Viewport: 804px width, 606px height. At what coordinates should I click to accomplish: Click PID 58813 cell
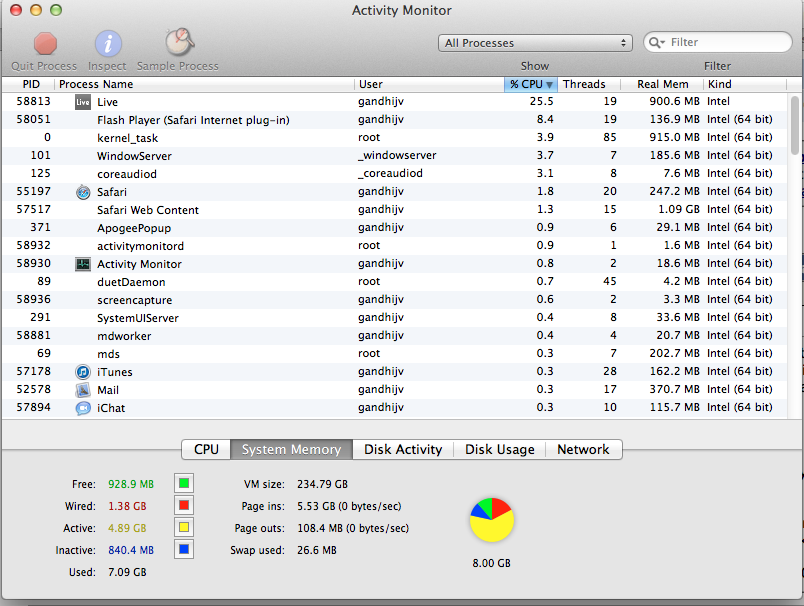click(x=33, y=102)
